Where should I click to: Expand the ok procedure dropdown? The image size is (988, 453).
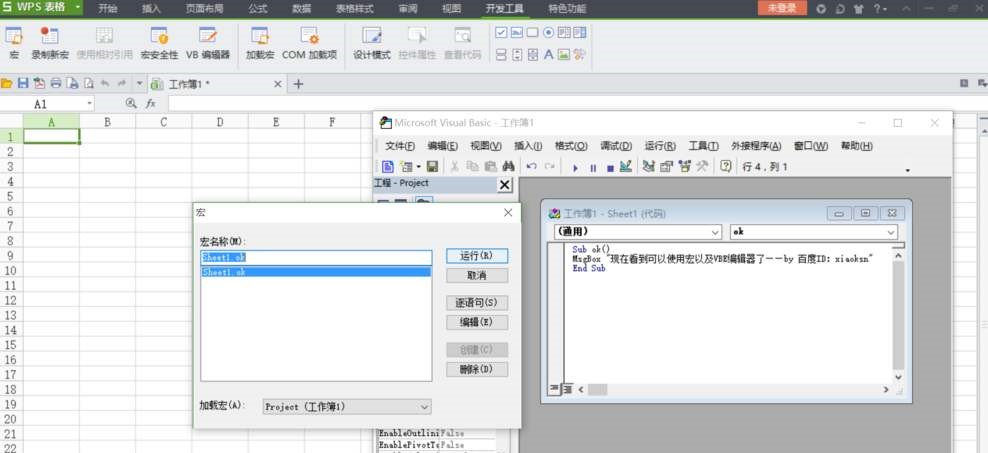click(x=813, y=232)
